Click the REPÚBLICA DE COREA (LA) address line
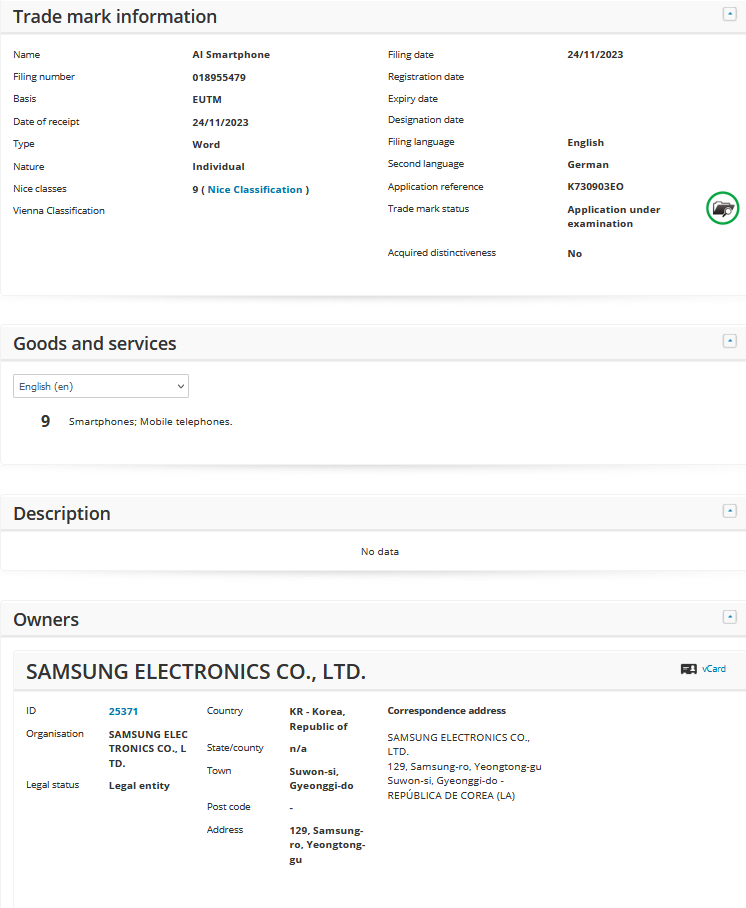746x908 pixels. [451, 796]
